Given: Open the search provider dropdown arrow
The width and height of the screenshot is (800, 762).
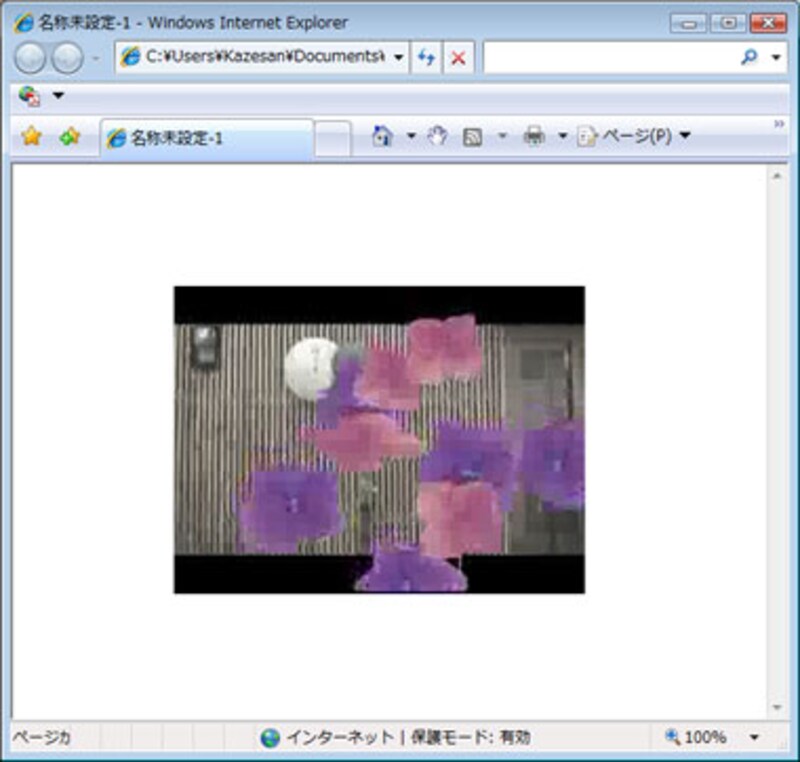Looking at the screenshot, I should [x=776, y=58].
